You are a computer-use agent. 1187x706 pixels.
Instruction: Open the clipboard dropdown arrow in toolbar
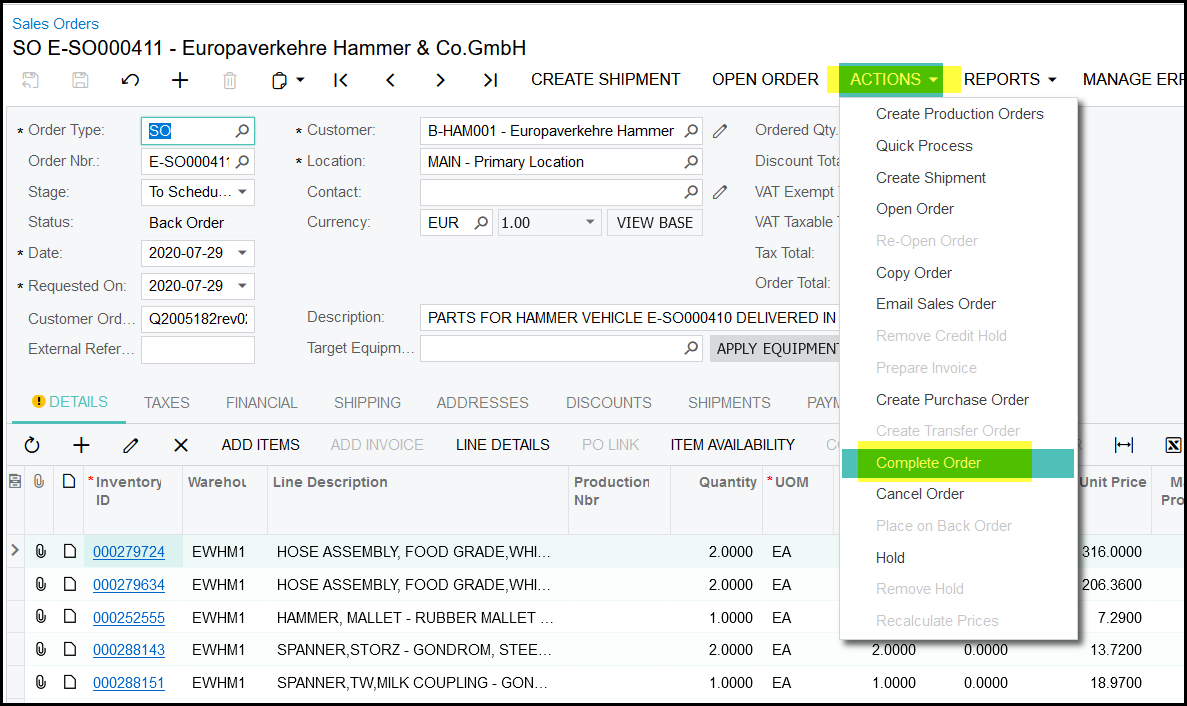[x=300, y=80]
